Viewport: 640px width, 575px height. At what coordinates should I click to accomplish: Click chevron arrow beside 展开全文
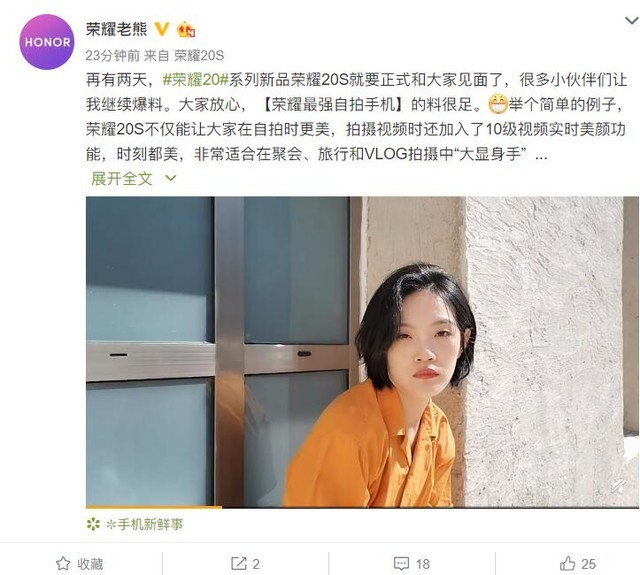pyautogui.click(x=171, y=178)
